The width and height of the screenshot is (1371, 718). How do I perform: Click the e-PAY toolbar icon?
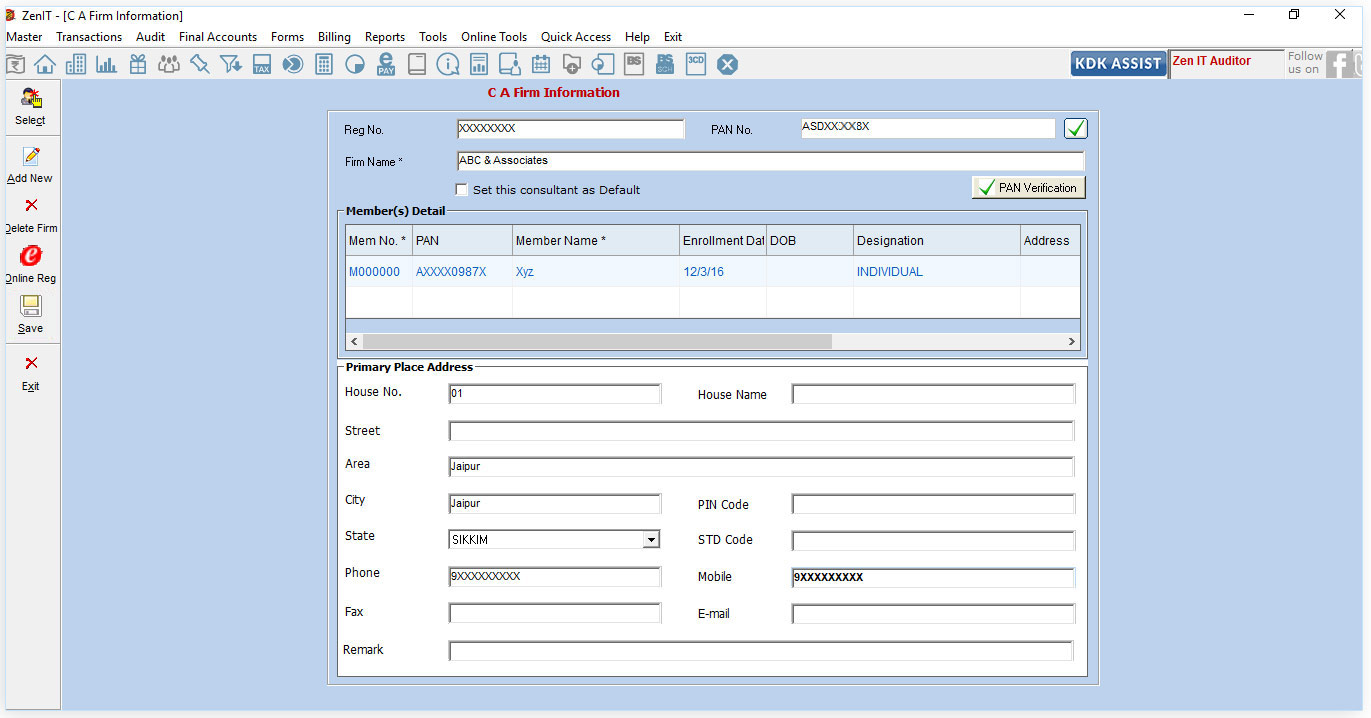tap(386, 65)
